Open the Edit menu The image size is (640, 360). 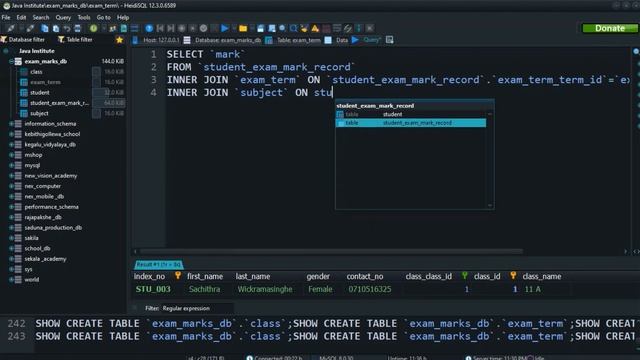pyautogui.click(x=21, y=18)
